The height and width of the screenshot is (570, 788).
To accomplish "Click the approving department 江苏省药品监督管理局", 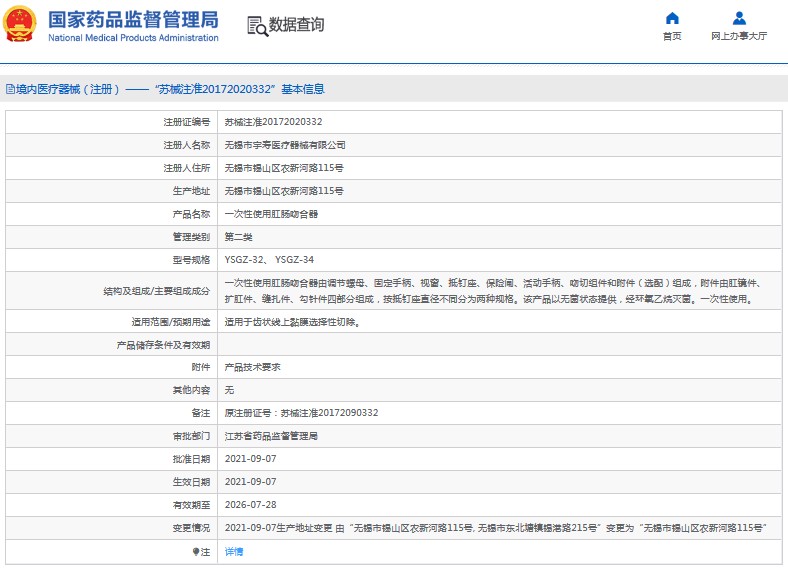I will pyautogui.click(x=271, y=436).
